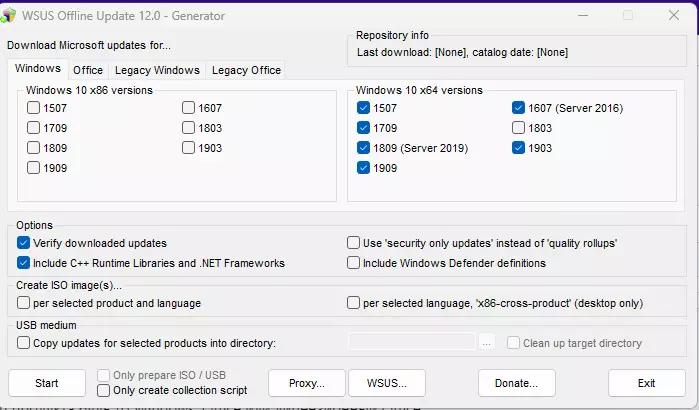Check ISO per selected product and language
Screen dimensions: 699x410
[x=23, y=303]
